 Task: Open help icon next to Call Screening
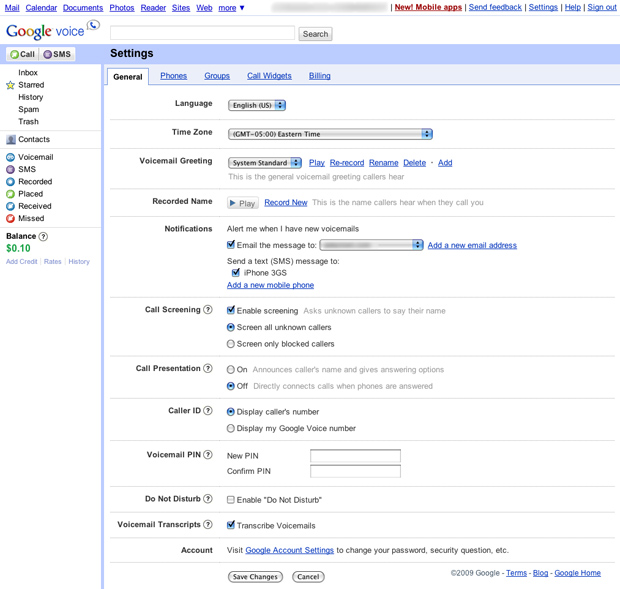[208, 310]
